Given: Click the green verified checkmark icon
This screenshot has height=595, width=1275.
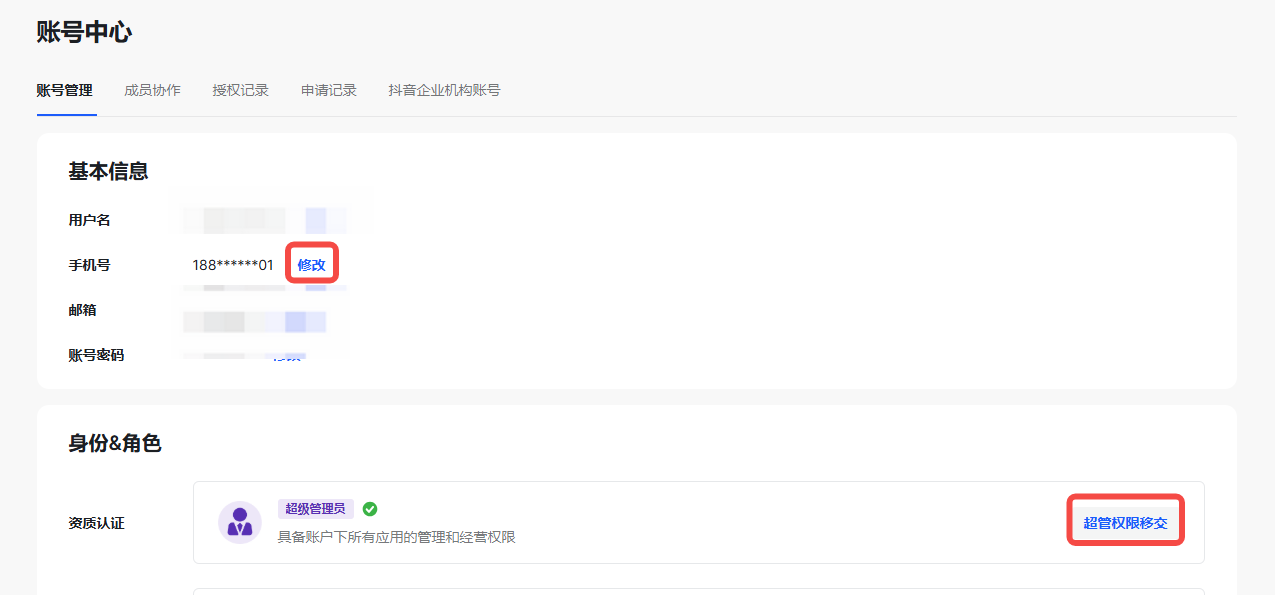Looking at the screenshot, I should pos(370,509).
